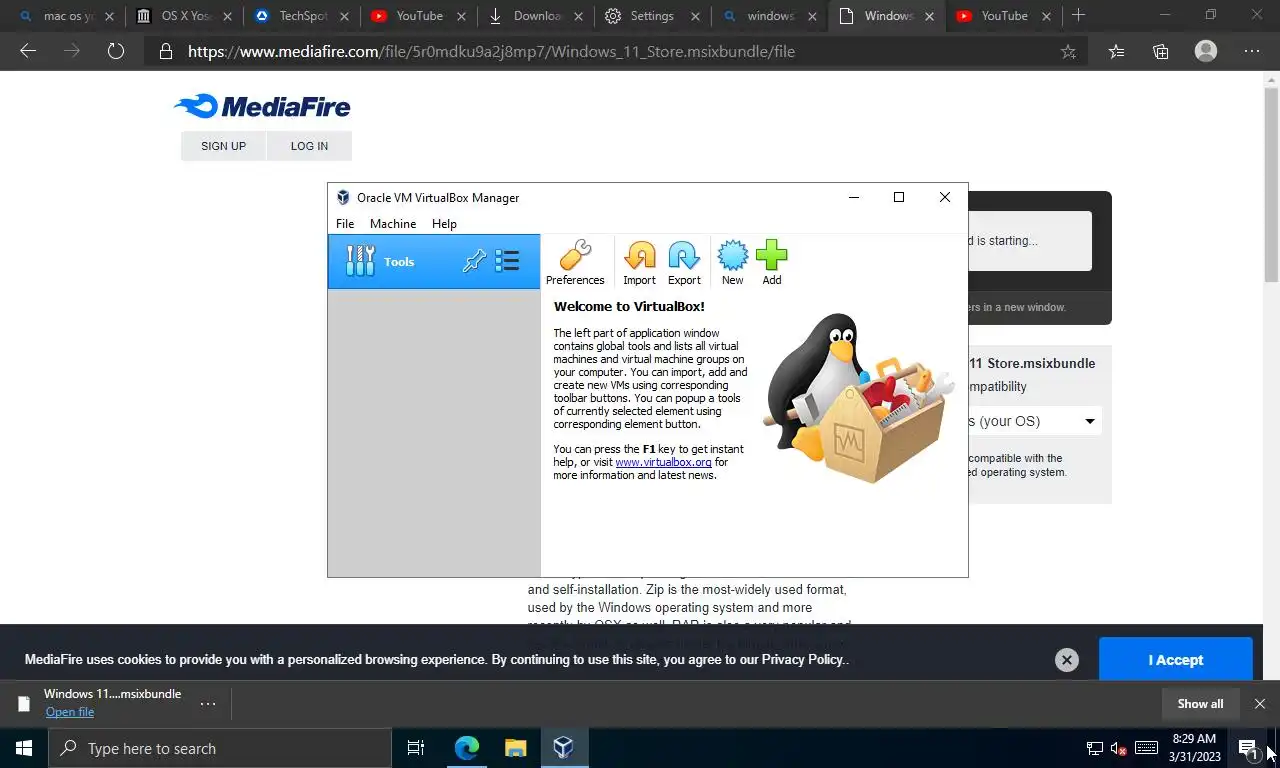Open the notification center icon
The width and height of the screenshot is (1280, 768).
point(1248,748)
